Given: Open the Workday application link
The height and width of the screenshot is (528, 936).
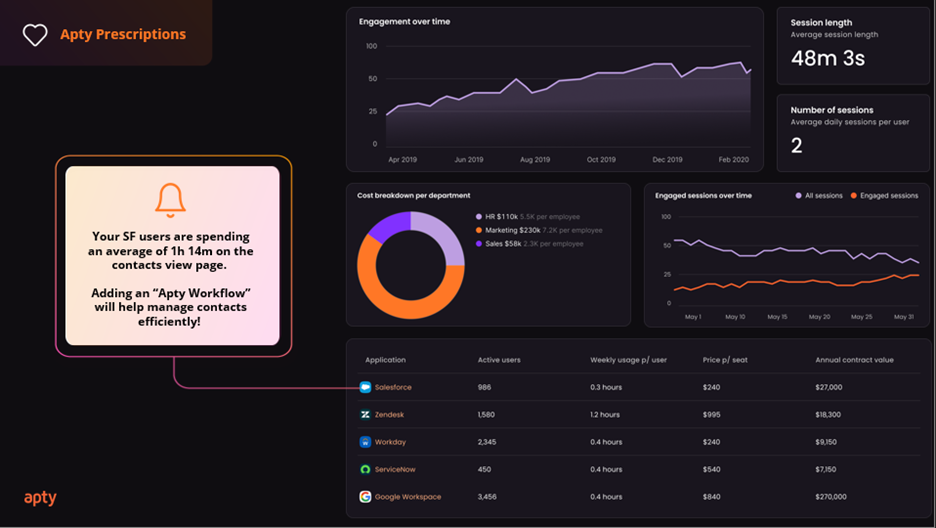Looking at the screenshot, I should tap(390, 442).
